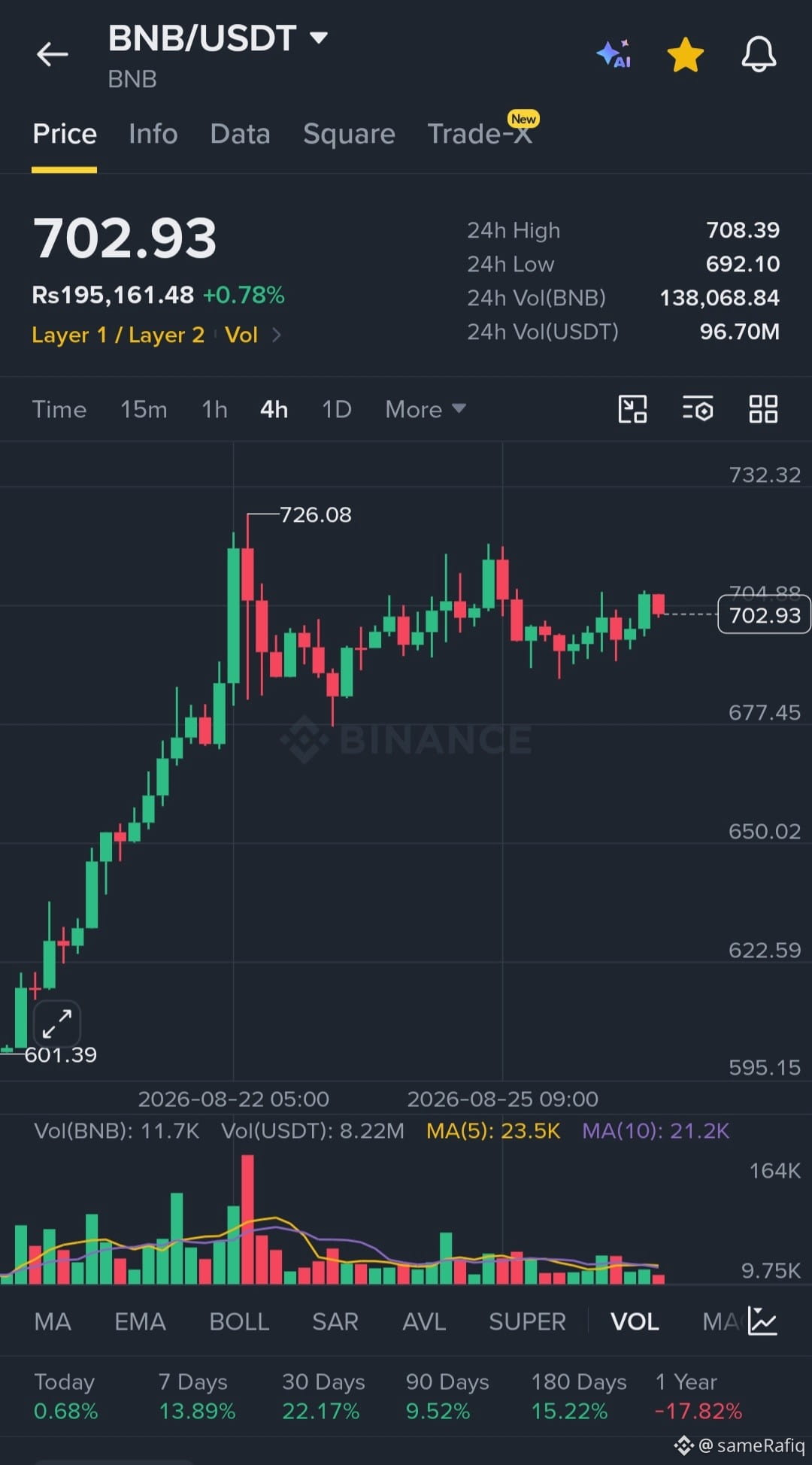
Task: Tap the Vol tag link
Action: 241,335
